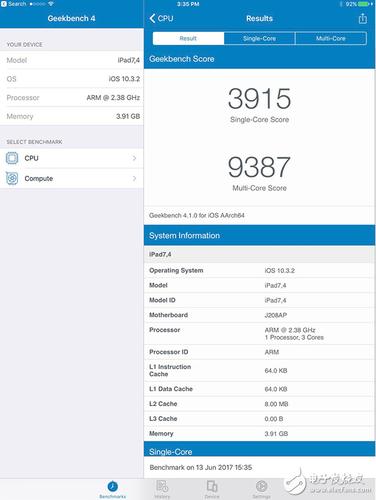
Task: Tap the Processor ID ARM value
Action: coord(272,352)
